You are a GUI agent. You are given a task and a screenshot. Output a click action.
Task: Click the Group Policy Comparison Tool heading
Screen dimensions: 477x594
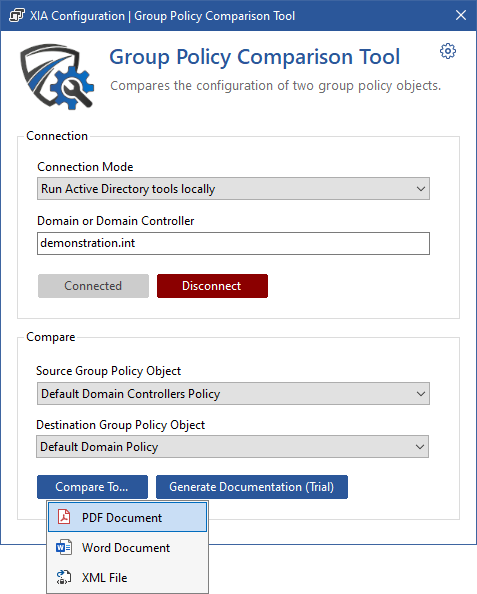point(255,57)
